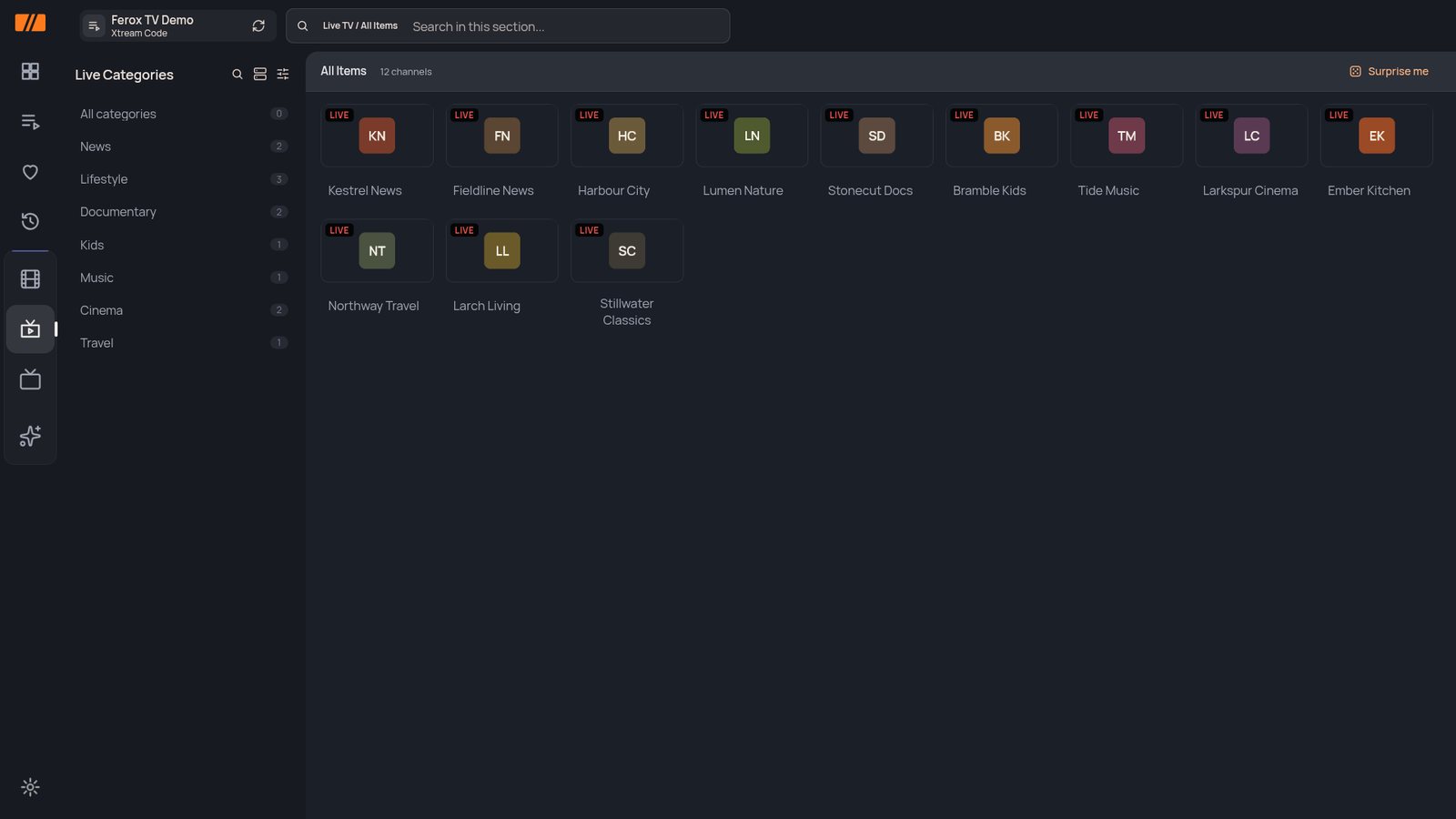Image resolution: width=1456 pixels, height=819 pixels.
Task: Select the Lifestyle category
Action: 184,179
